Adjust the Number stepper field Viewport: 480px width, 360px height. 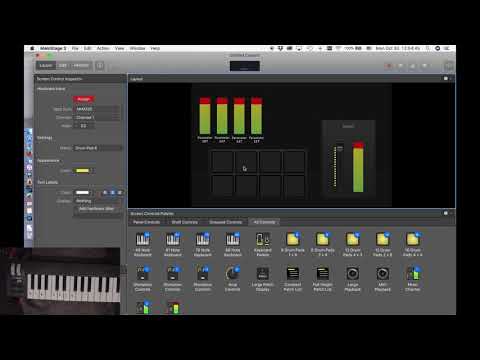pyautogui.click(x=84, y=126)
